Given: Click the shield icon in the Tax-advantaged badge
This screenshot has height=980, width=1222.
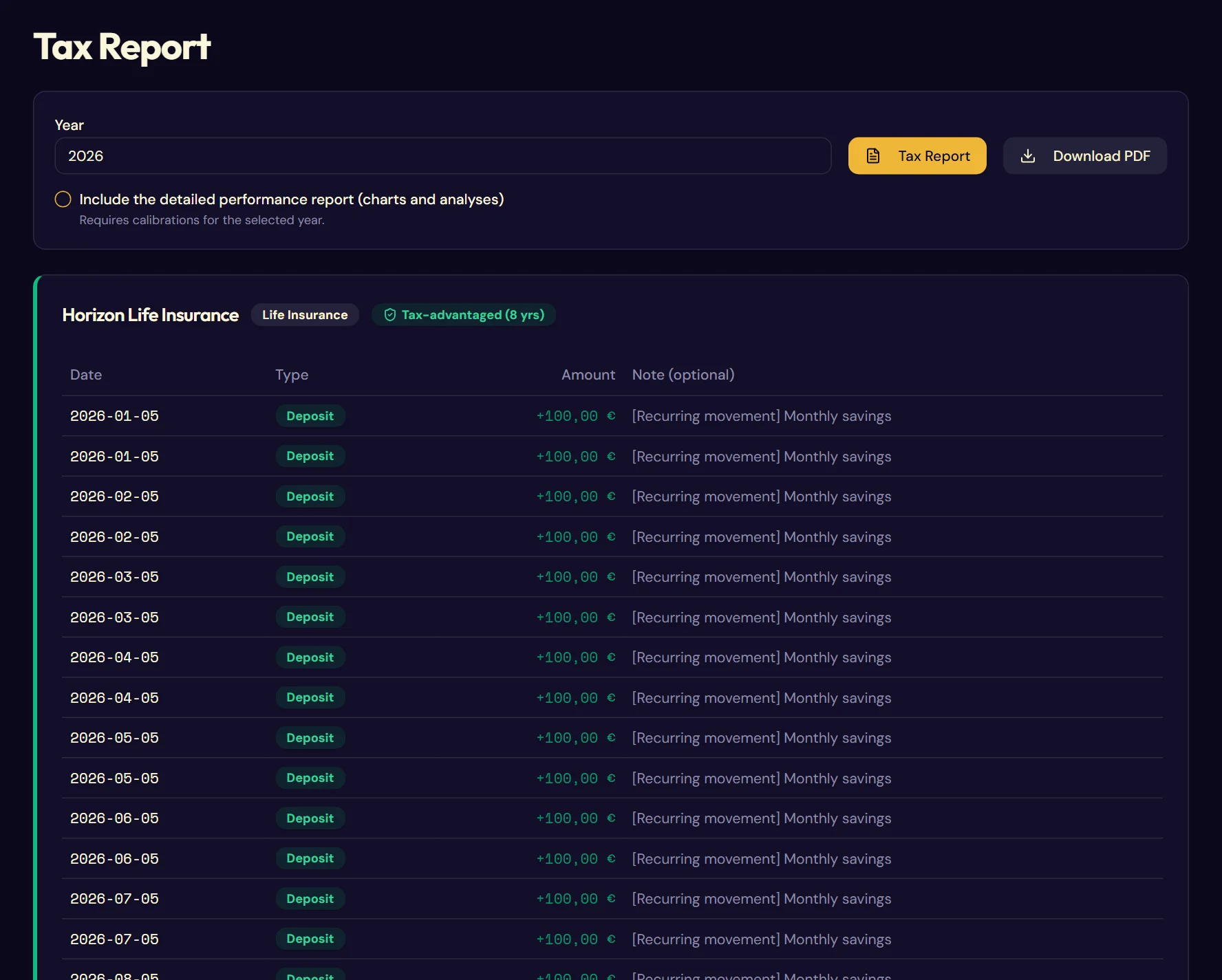Looking at the screenshot, I should (390, 315).
